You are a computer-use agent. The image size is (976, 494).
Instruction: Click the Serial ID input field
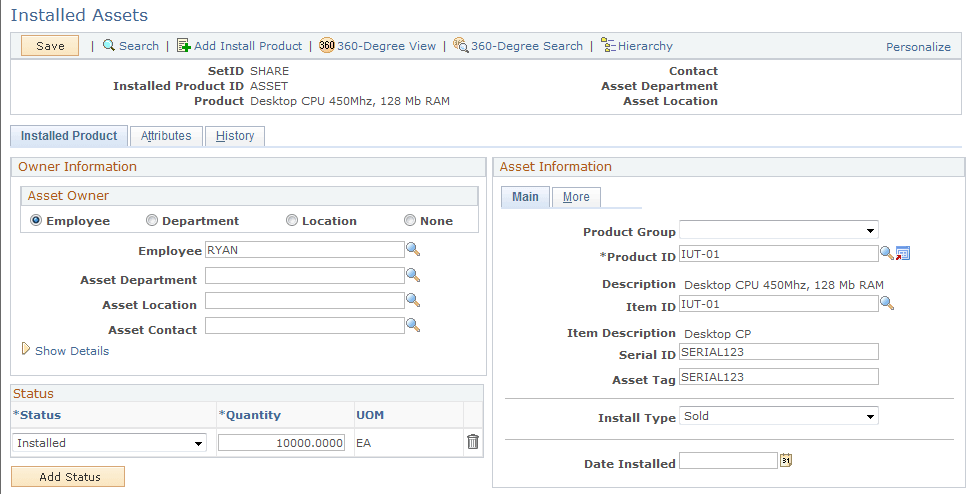click(x=779, y=352)
